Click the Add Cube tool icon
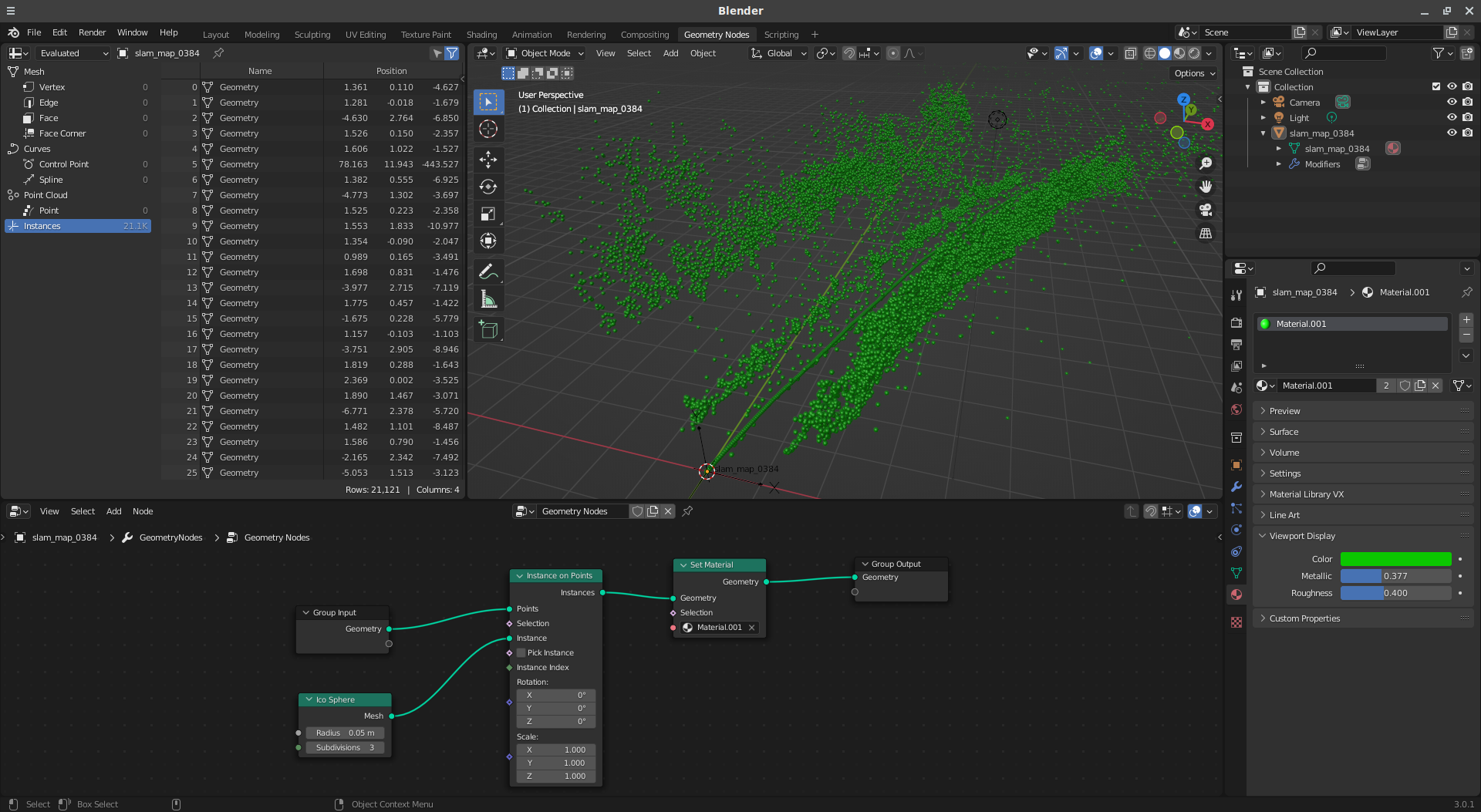Viewport: 1481px width, 812px height. 488,330
